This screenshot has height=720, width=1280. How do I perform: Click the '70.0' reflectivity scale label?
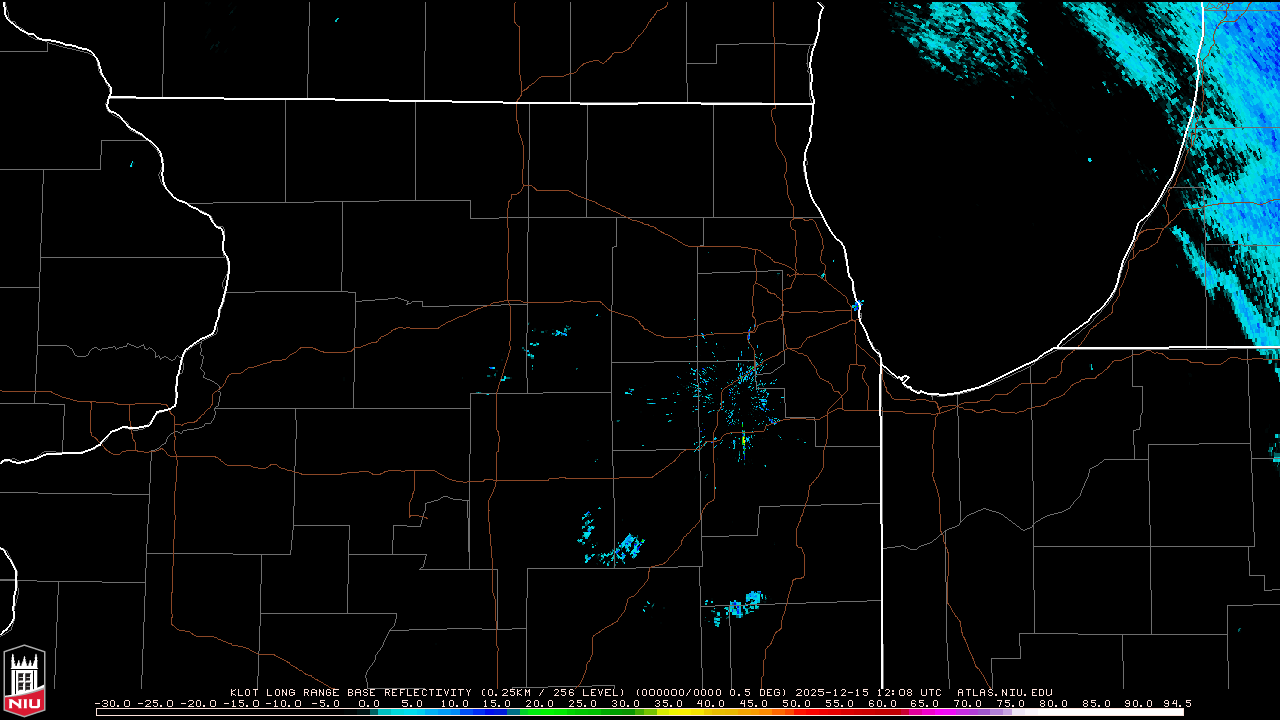pyautogui.click(x=970, y=704)
